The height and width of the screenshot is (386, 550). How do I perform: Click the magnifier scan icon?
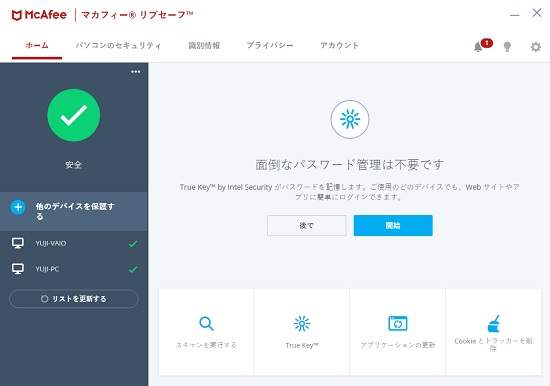coord(206,324)
